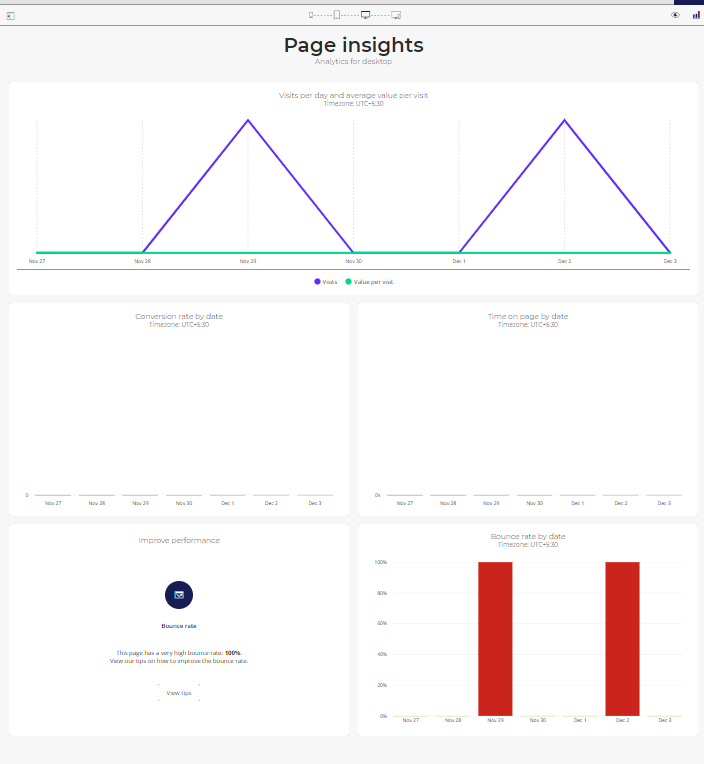Collapse the left sidebar panel icon
The image size is (704, 764).
(10, 16)
